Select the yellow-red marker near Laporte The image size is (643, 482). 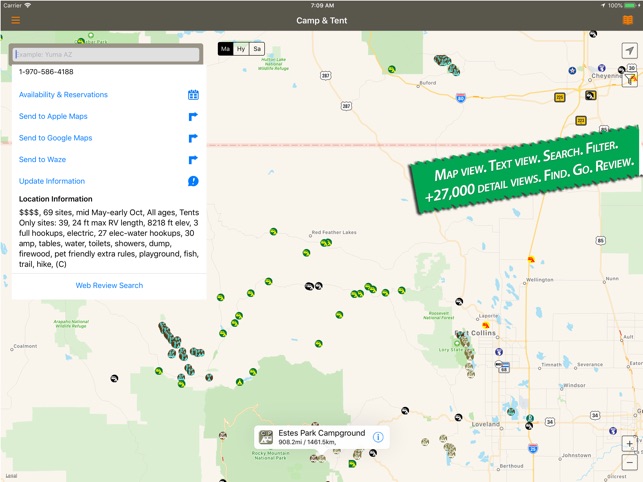[x=486, y=326]
